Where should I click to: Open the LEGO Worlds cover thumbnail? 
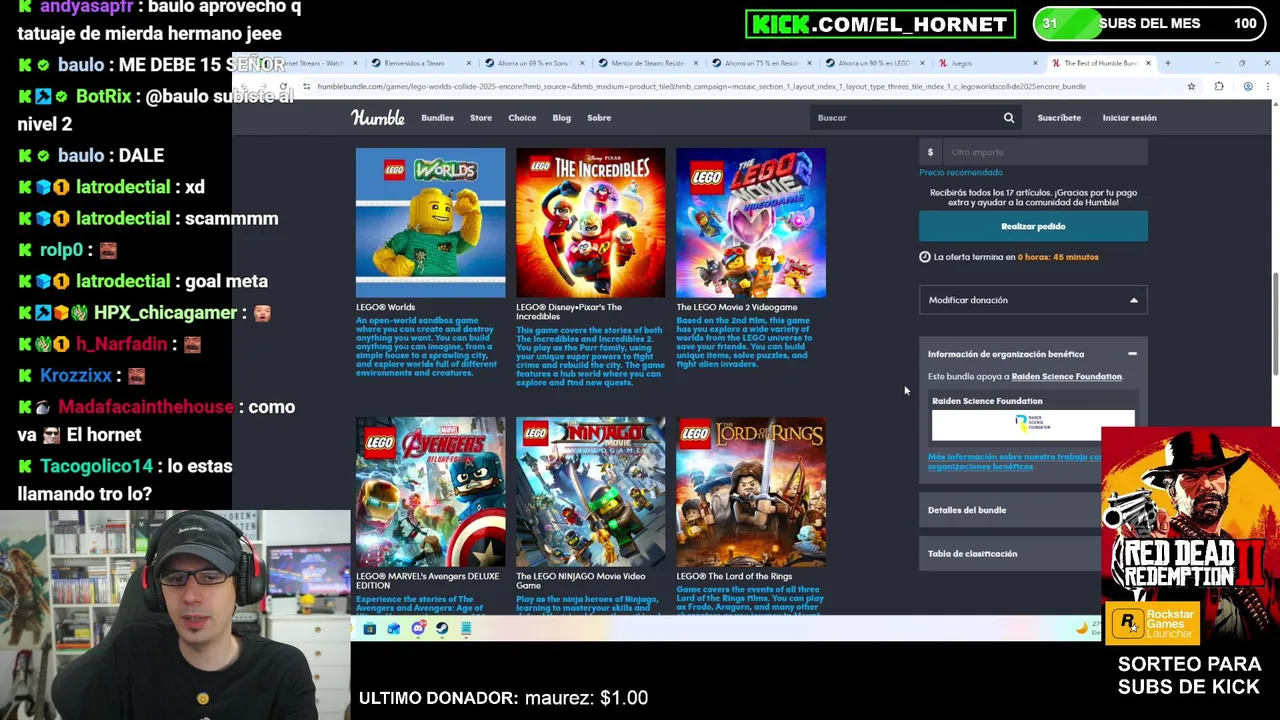click(430, 222)
